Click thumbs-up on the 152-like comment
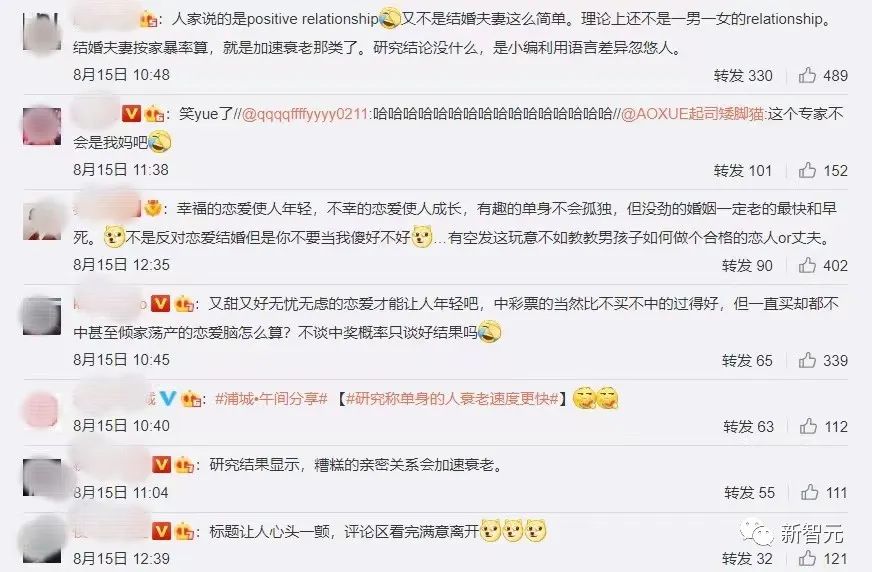 click(807, 170)
